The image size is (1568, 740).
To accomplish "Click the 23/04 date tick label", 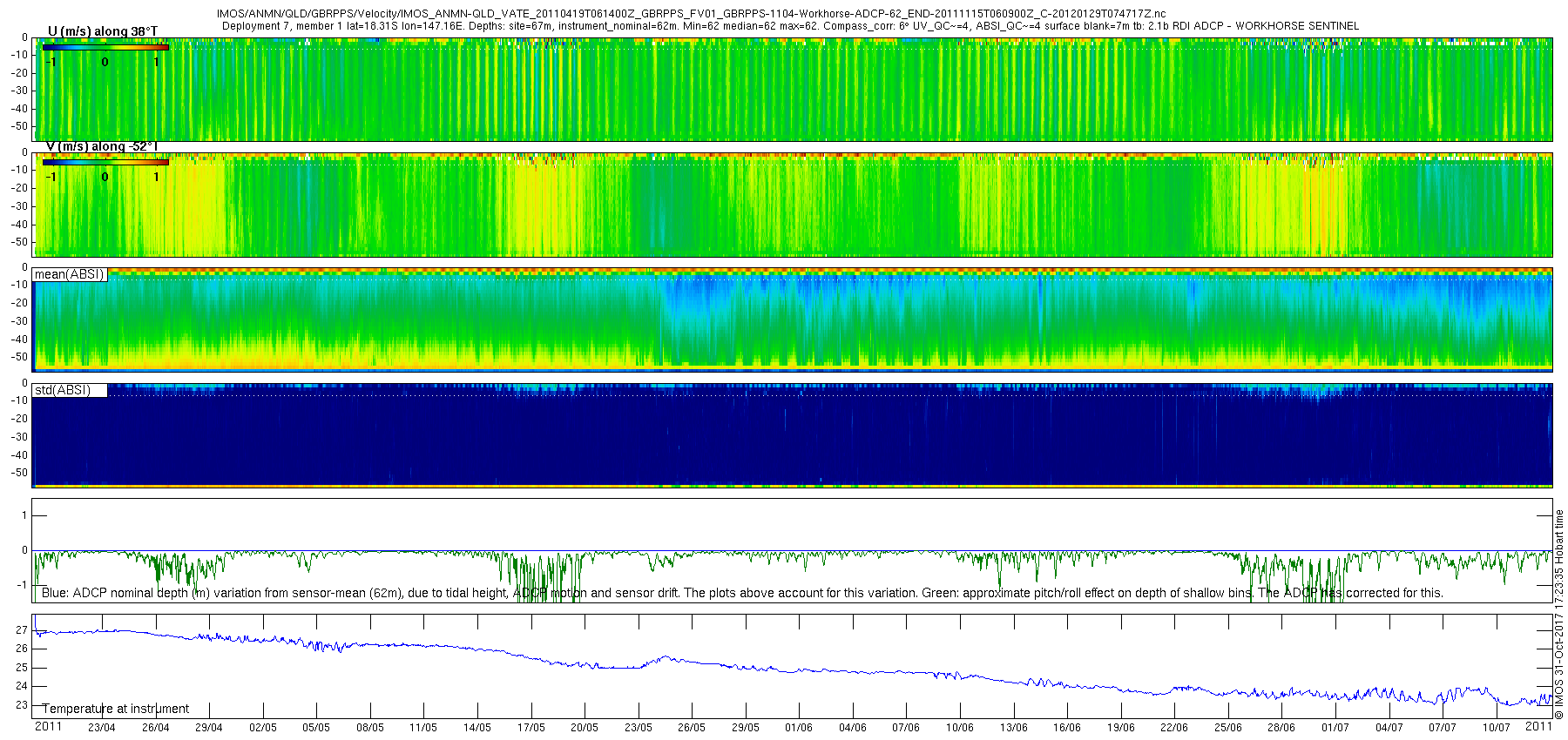I will (x=102, y=727).
